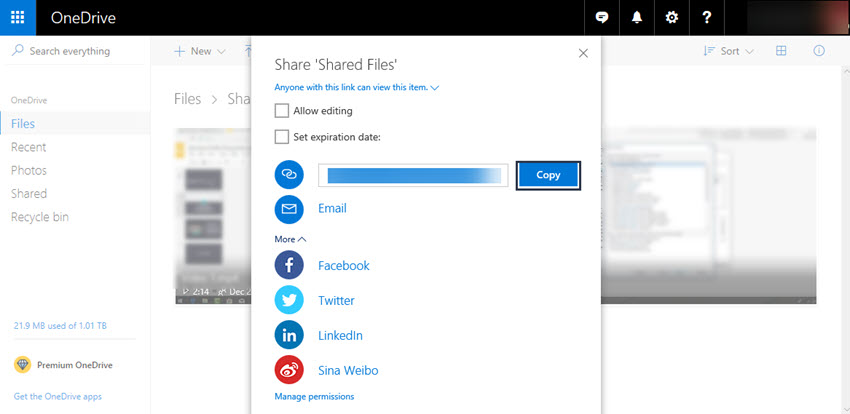Screen dimensions: 850x414
Task: Open the notifications bell
Action: tap(636, 17)
